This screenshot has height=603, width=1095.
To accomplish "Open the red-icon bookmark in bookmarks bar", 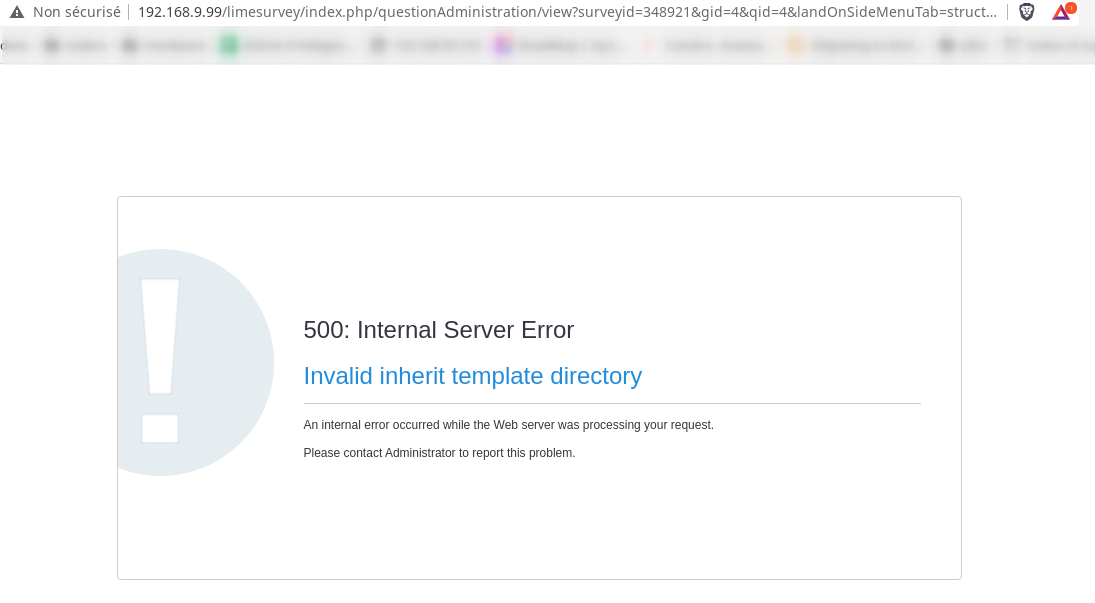I will pyautogui.click(x=706, y=45).
